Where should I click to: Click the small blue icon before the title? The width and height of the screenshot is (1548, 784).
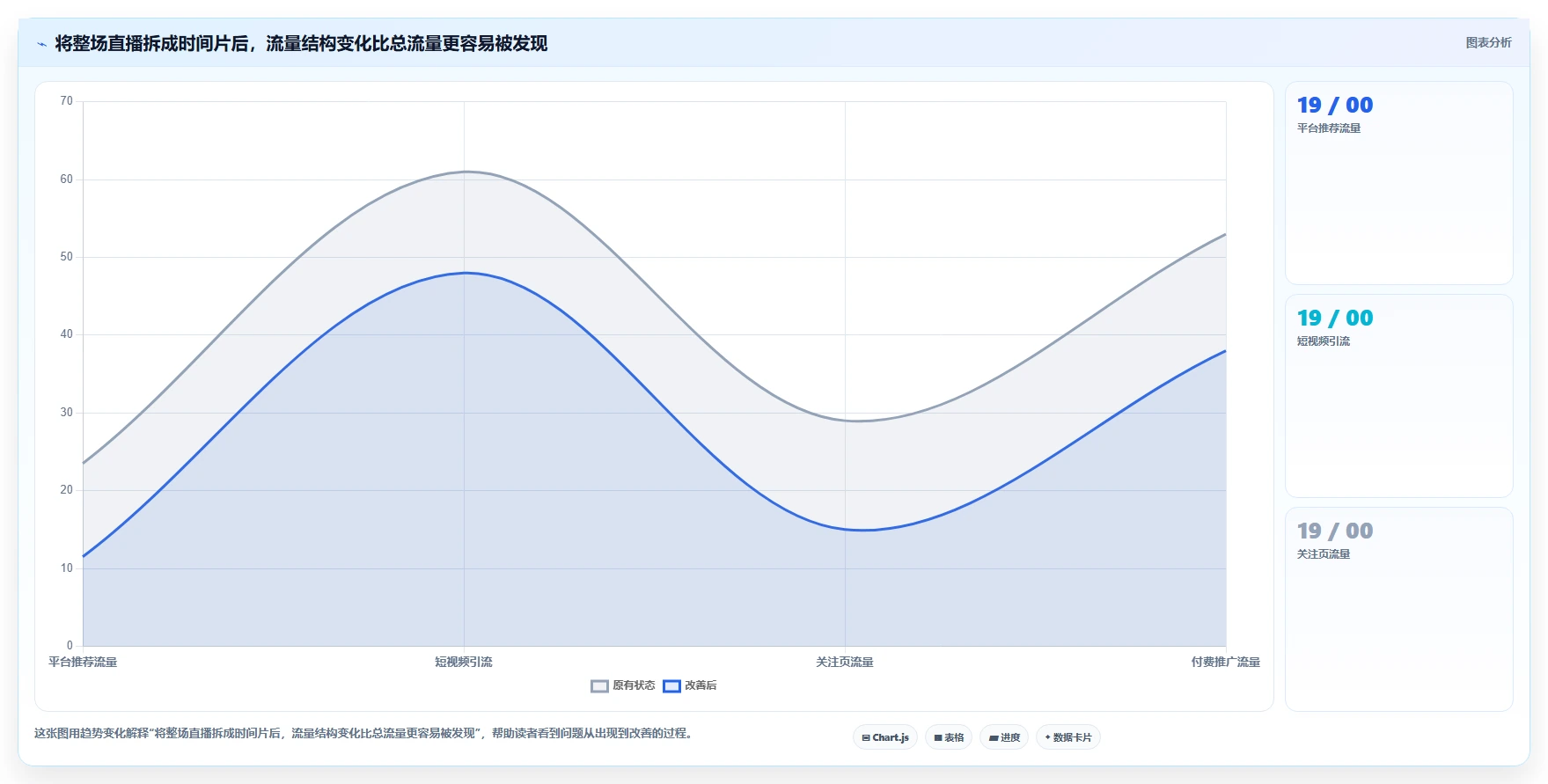coord(41,44)
